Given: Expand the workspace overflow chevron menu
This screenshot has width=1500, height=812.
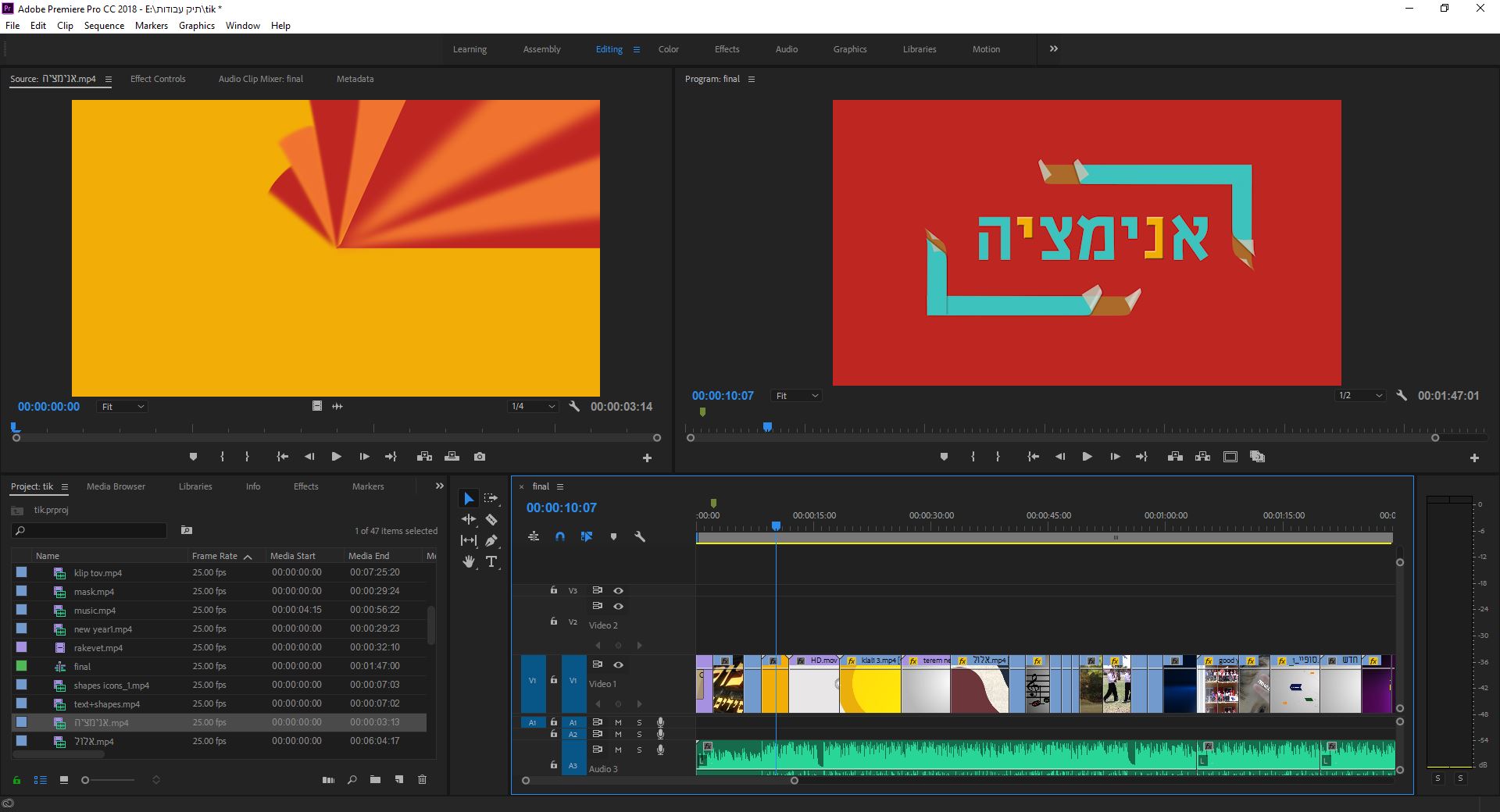Looking at the screenshot, I should (1053, 48).
